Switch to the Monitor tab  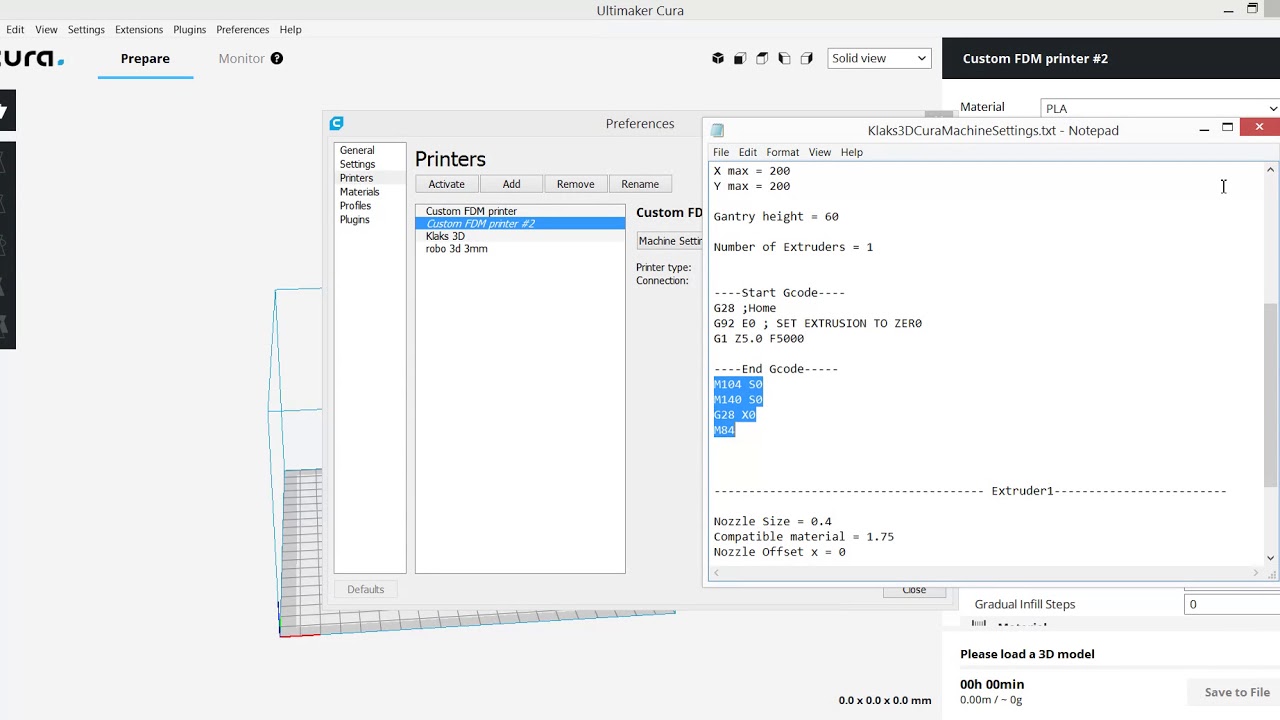(241, 58)
